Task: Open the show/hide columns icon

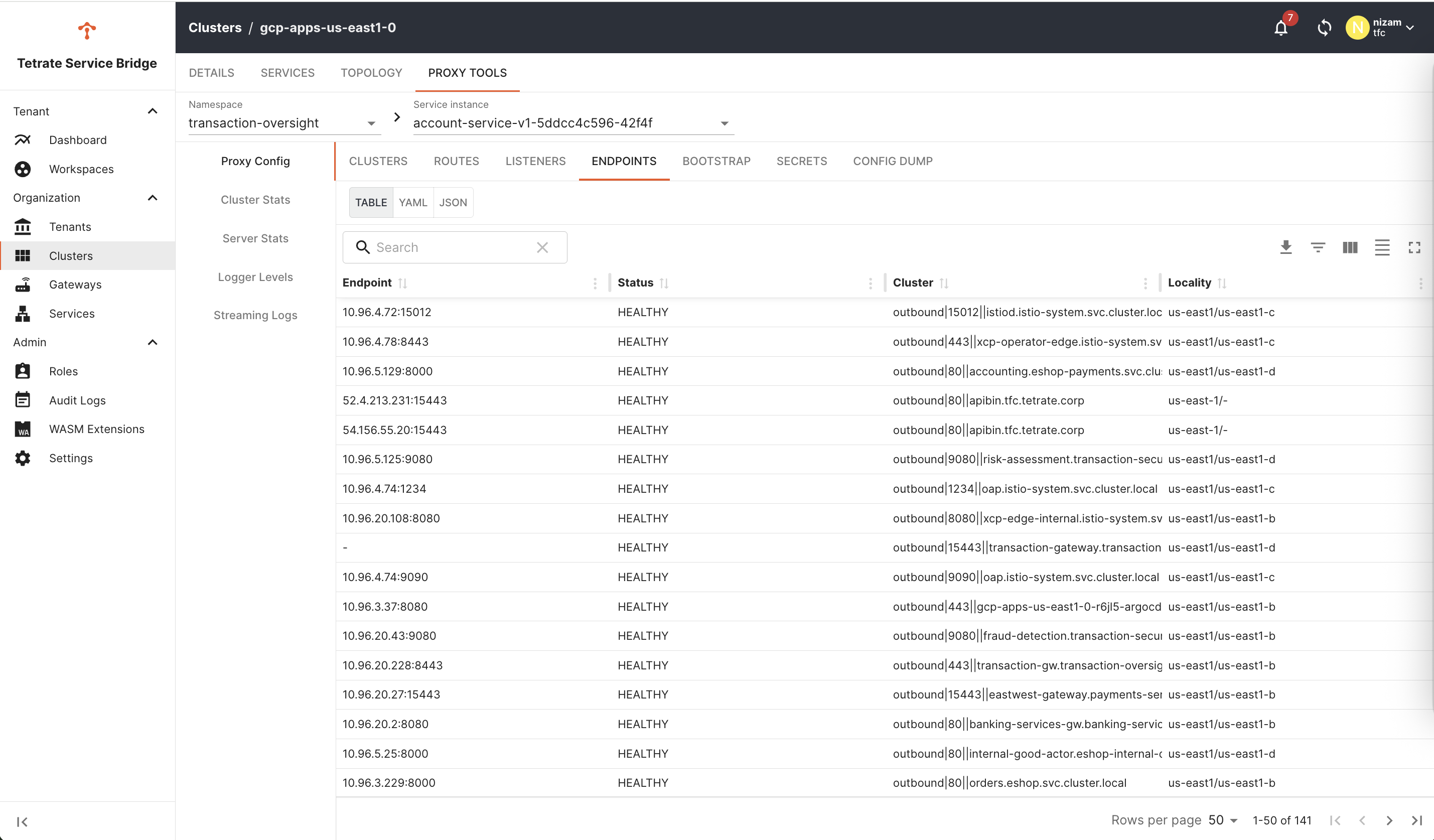Action: click(x=1350, y=247)
